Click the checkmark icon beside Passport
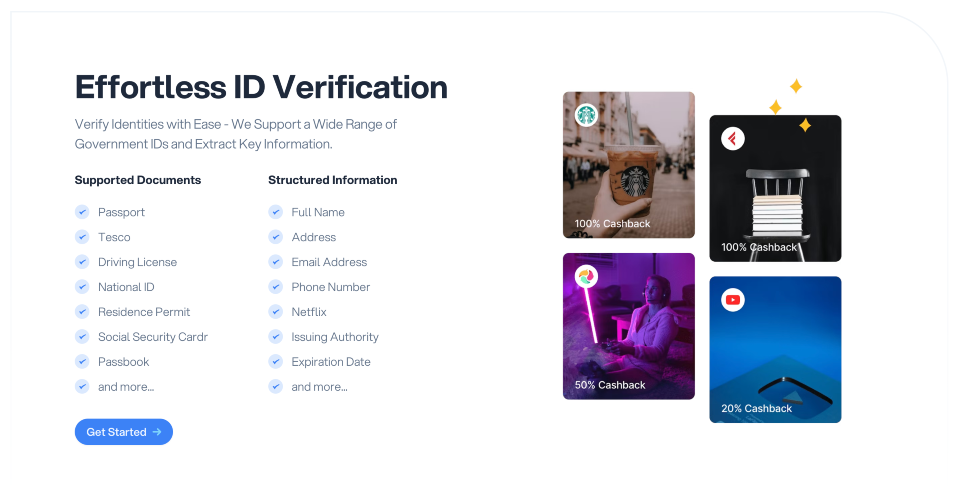This screenshot has width=969, height=500. coord(82,212)
